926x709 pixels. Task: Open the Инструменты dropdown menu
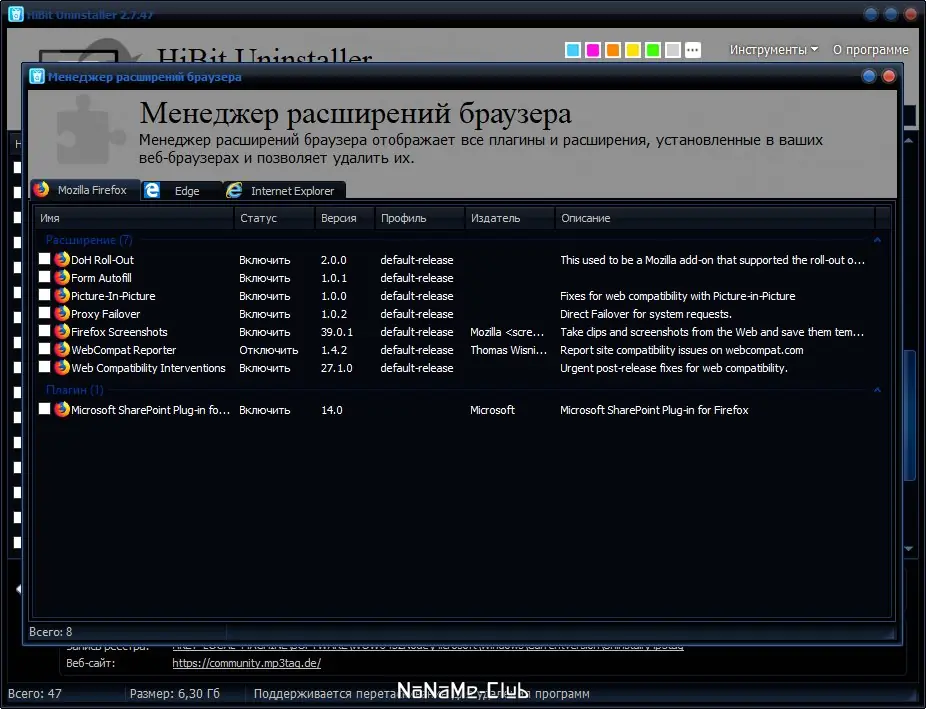click(774, 50)
